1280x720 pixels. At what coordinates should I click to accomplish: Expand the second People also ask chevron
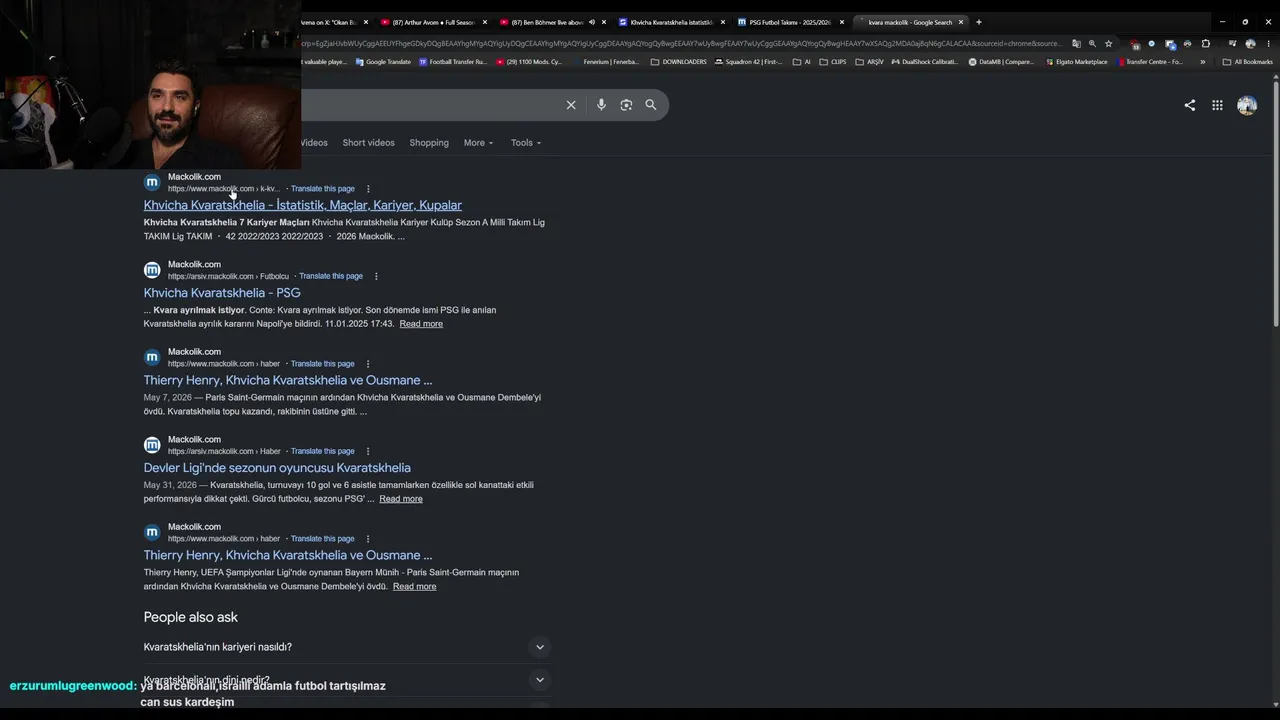[x=540, y=680]
